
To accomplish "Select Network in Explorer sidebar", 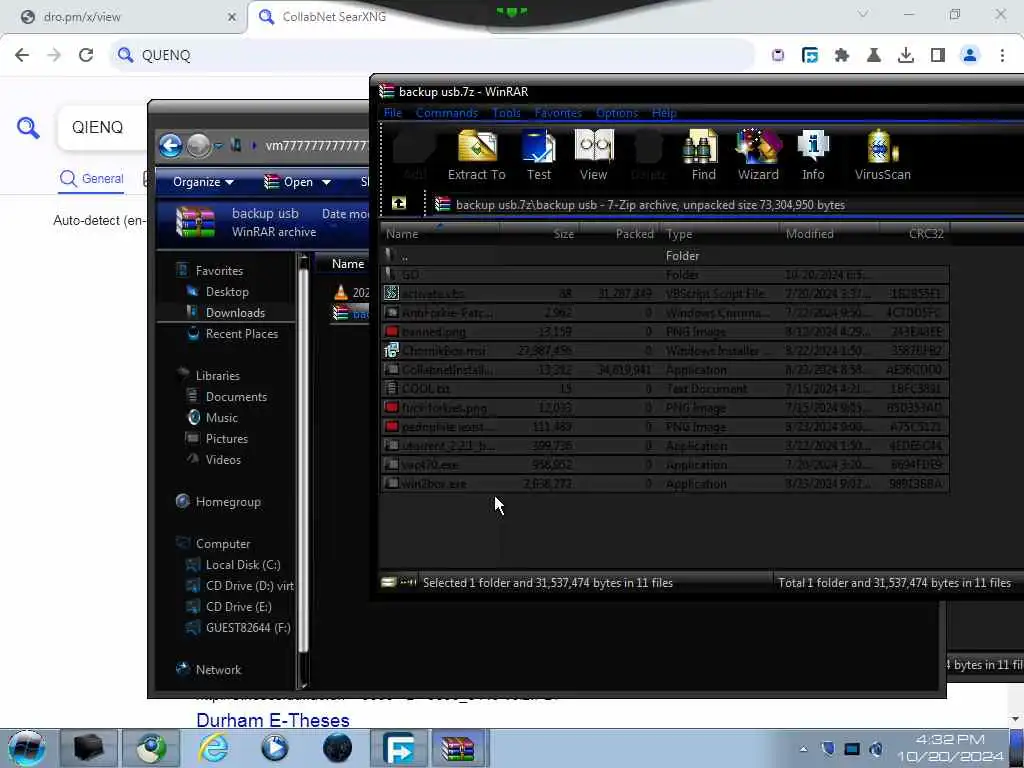I will click(209, 670).
